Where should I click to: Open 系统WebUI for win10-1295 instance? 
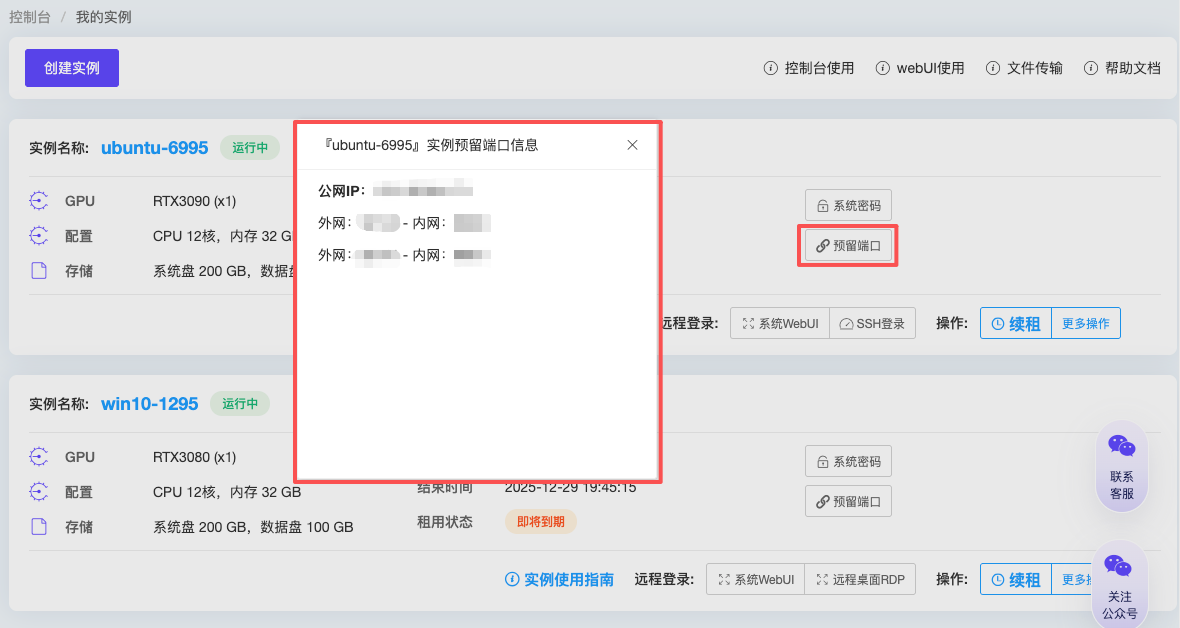click(x=756, y=579)
